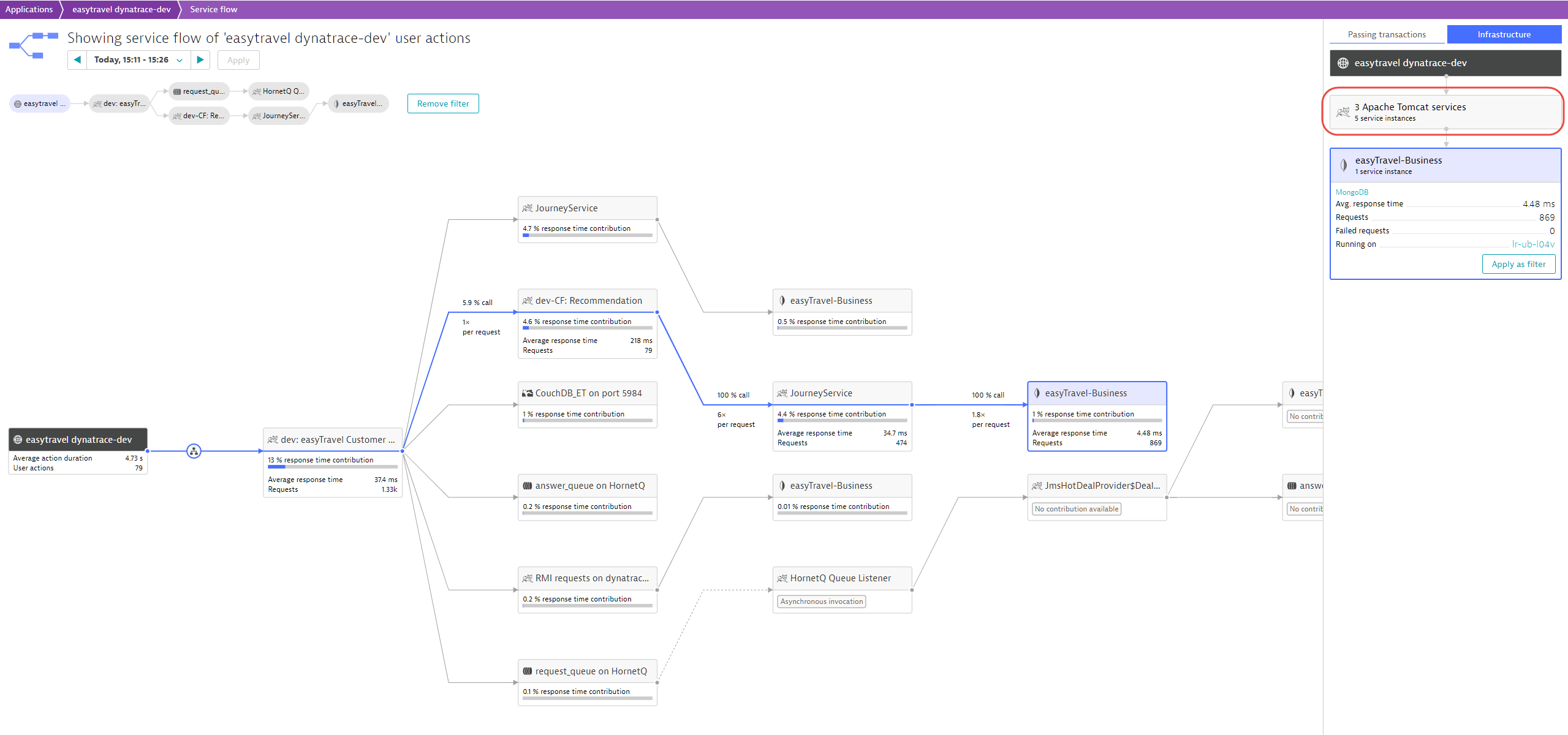Select HornetQ Queue Listener node
This screenshot has width=1568, height=735.
click(843, 590)
